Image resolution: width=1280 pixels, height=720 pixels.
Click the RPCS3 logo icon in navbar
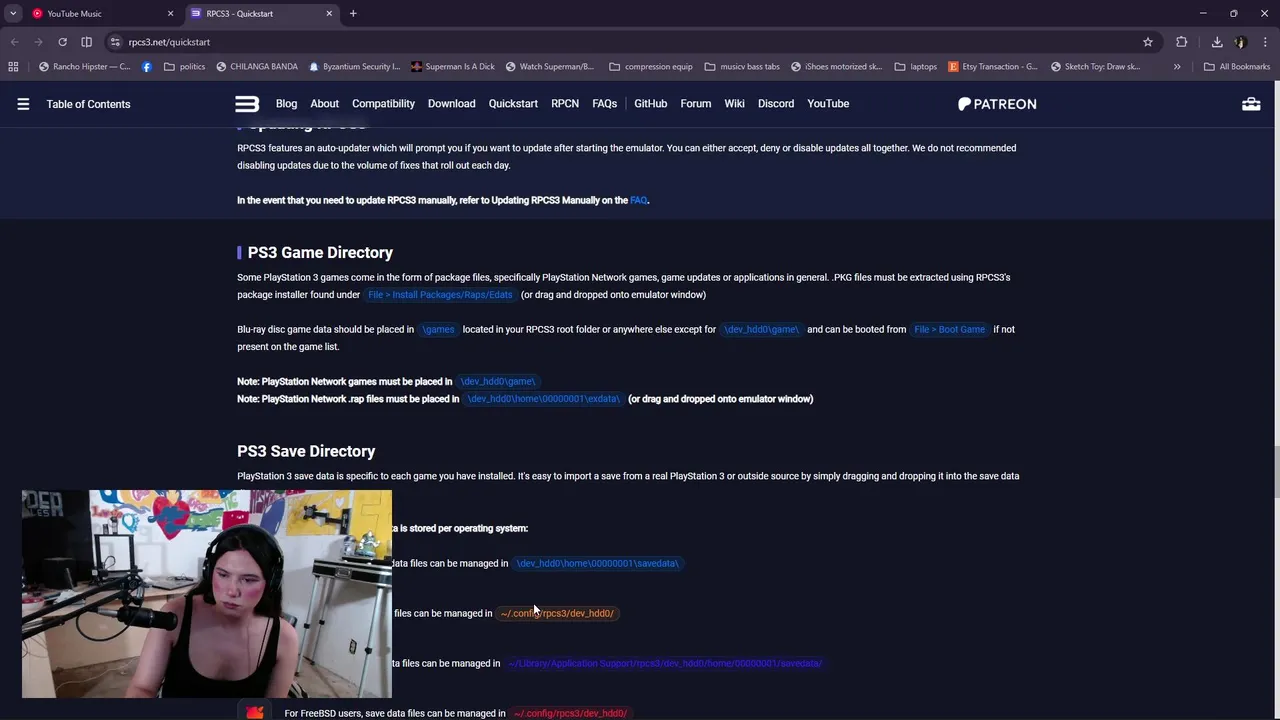(247, 104)
